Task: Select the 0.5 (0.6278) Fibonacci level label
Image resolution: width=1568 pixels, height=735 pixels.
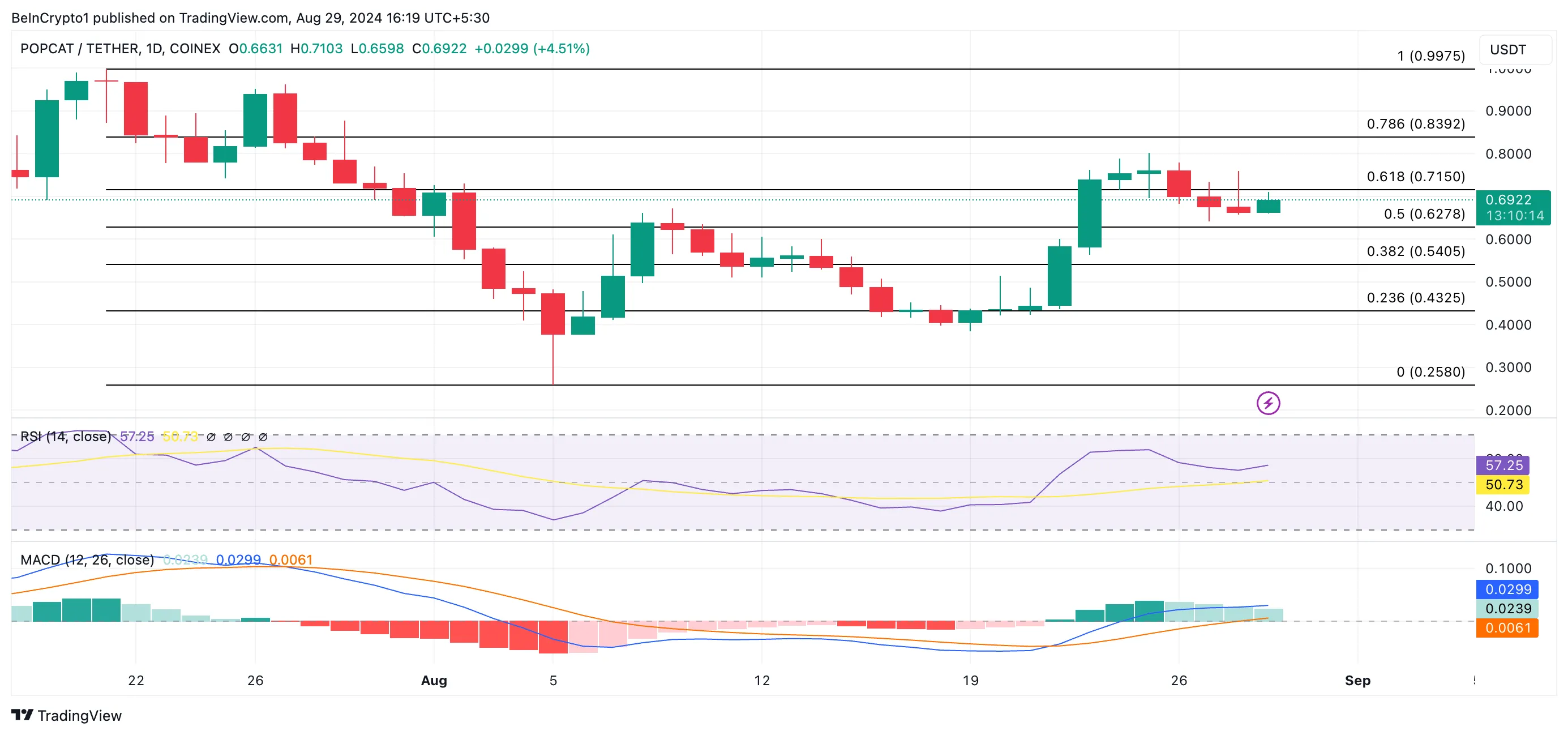Action: [1424, 213]
